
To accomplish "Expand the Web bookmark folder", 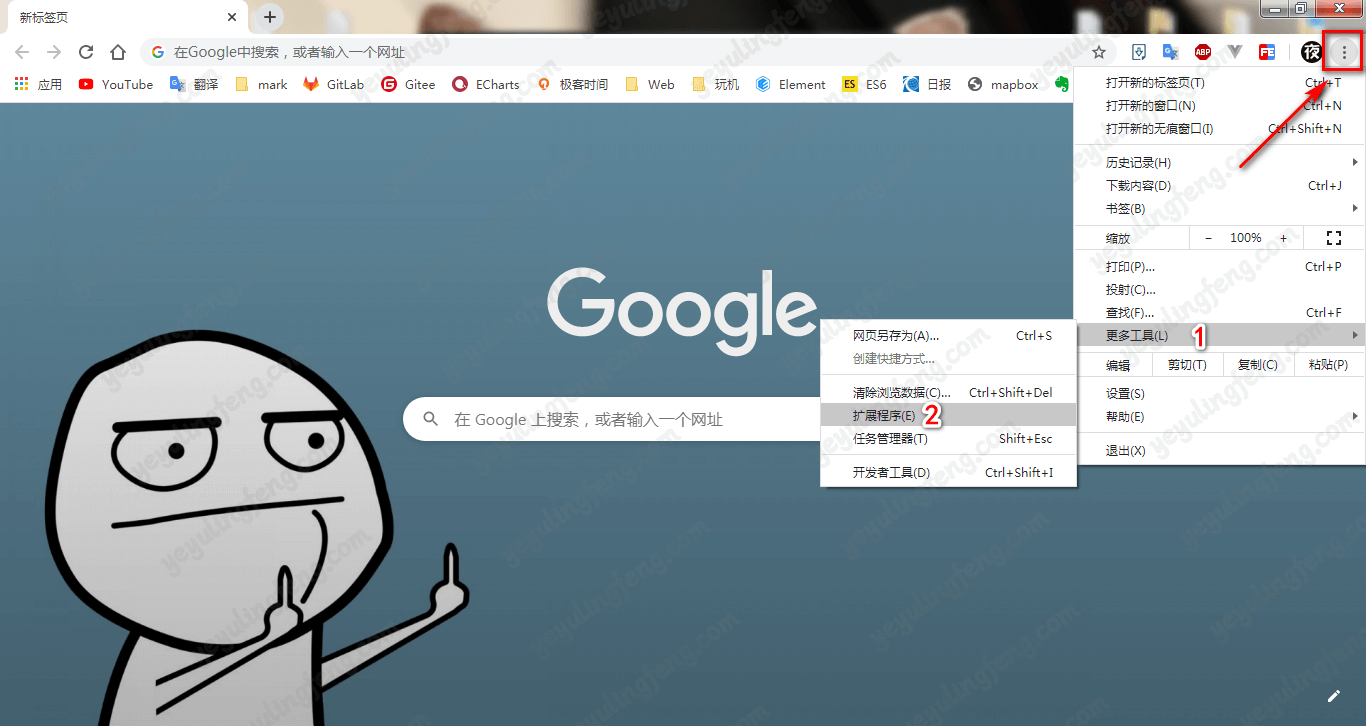I will 650,85.
